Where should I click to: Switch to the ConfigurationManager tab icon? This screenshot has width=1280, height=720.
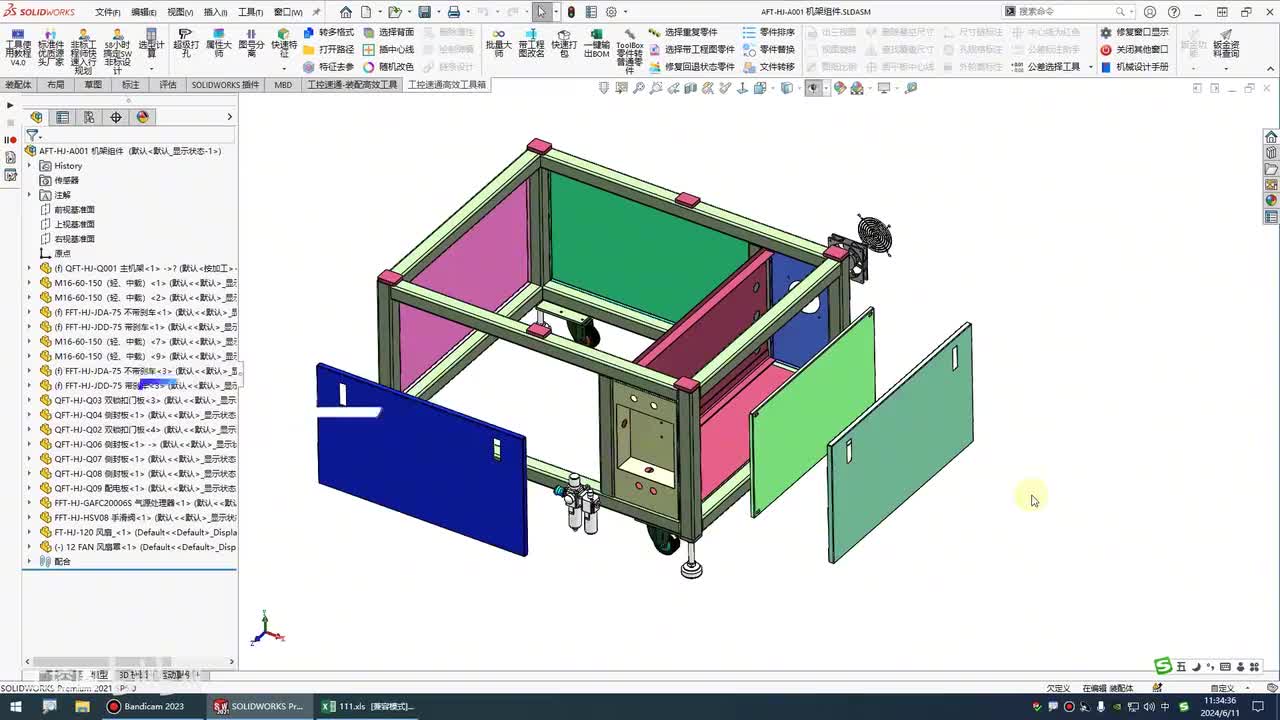pos(89,117)
